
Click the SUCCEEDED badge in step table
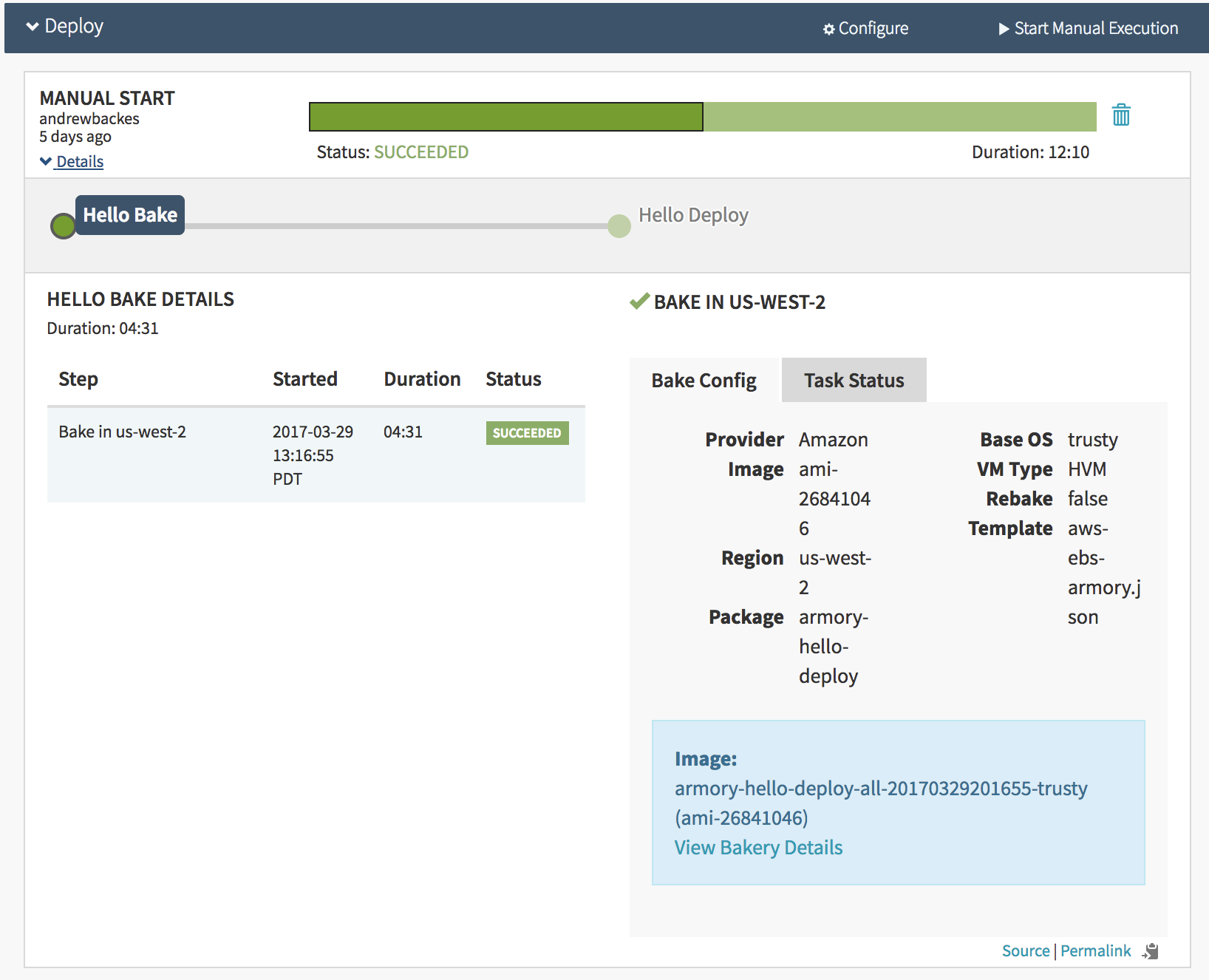(527, 433)
